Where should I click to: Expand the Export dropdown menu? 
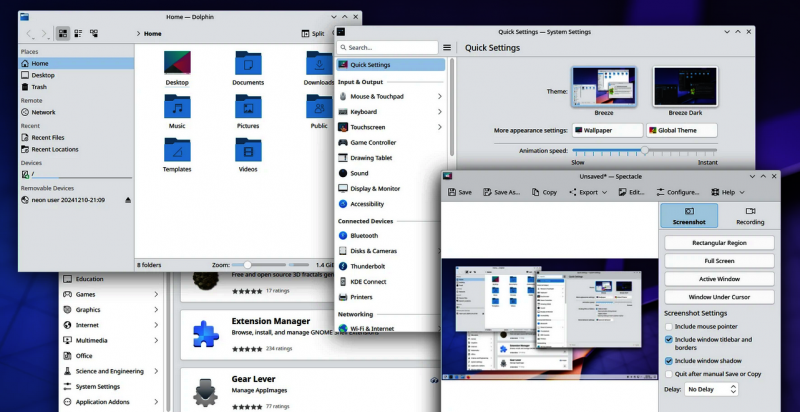point(588,192)
